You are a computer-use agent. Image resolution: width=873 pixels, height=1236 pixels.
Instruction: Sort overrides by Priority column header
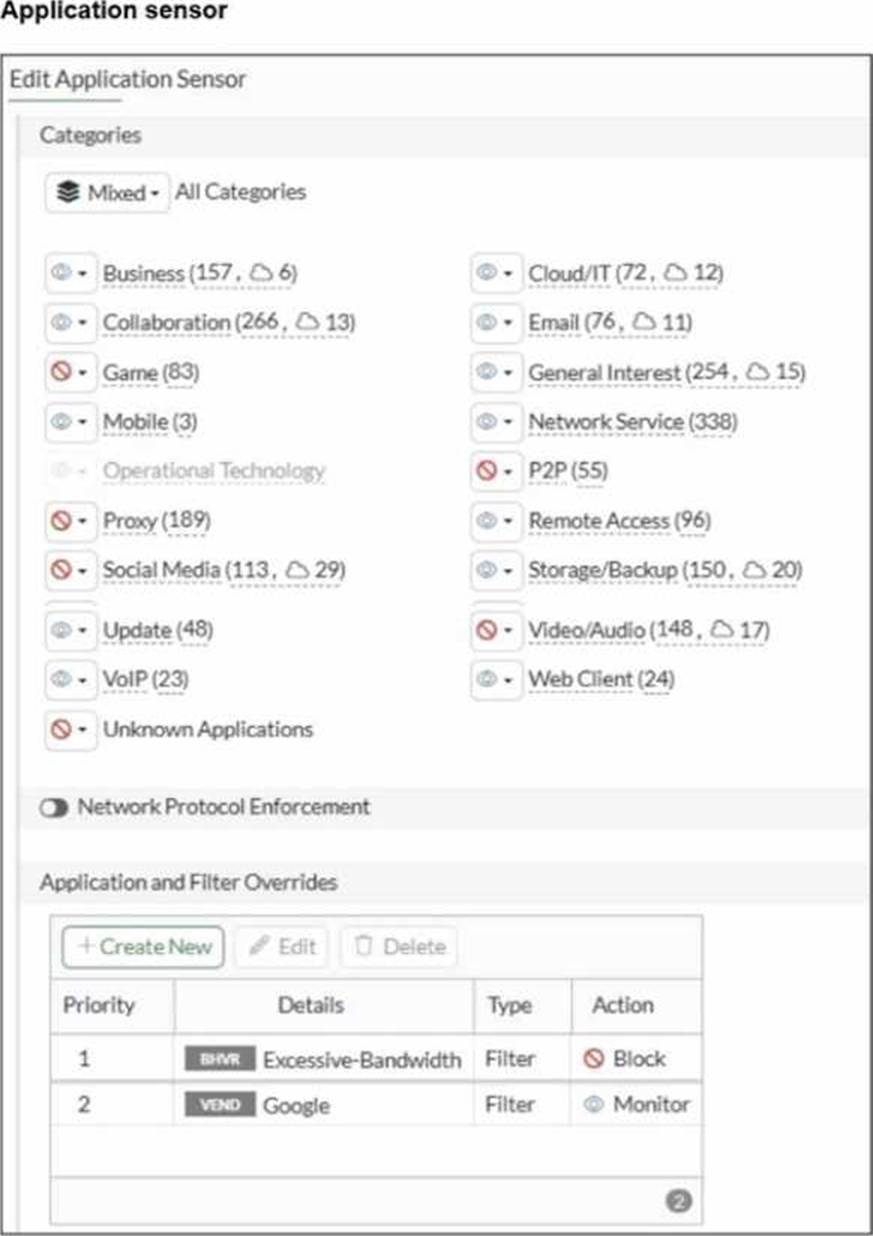coord(99,1005)
